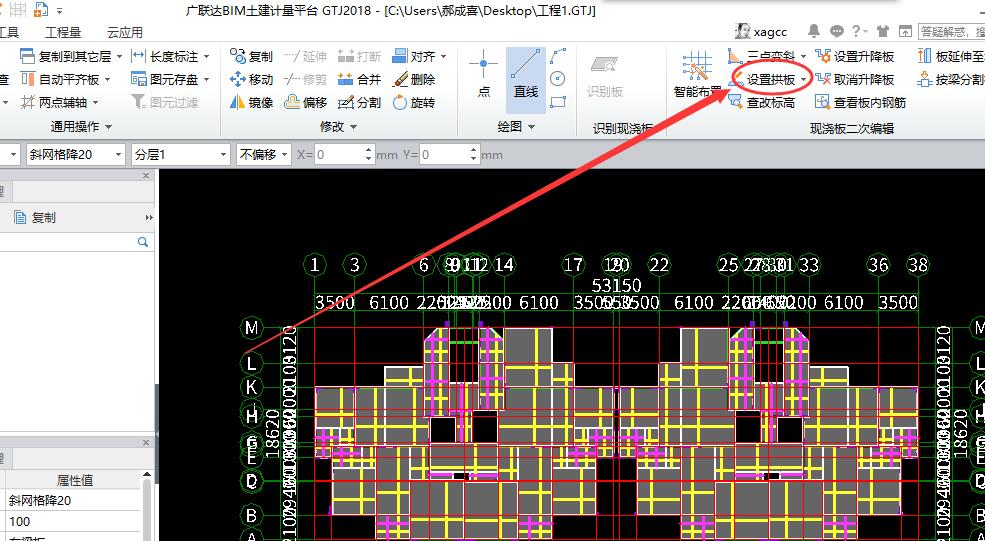Image resolution: width=985 pixels, height=541 pixels.
Task: Click the 属性值 column header
Action: (x=75, y=481)
